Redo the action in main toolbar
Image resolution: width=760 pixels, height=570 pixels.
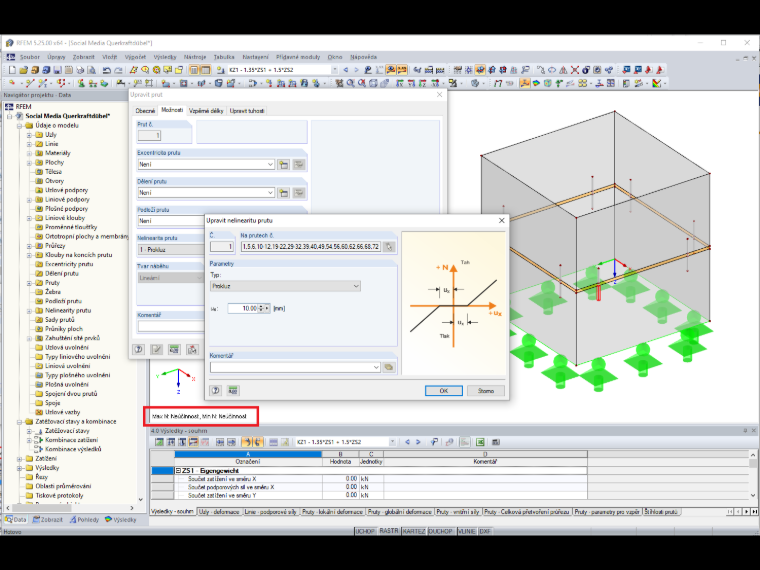pos(118,70)
